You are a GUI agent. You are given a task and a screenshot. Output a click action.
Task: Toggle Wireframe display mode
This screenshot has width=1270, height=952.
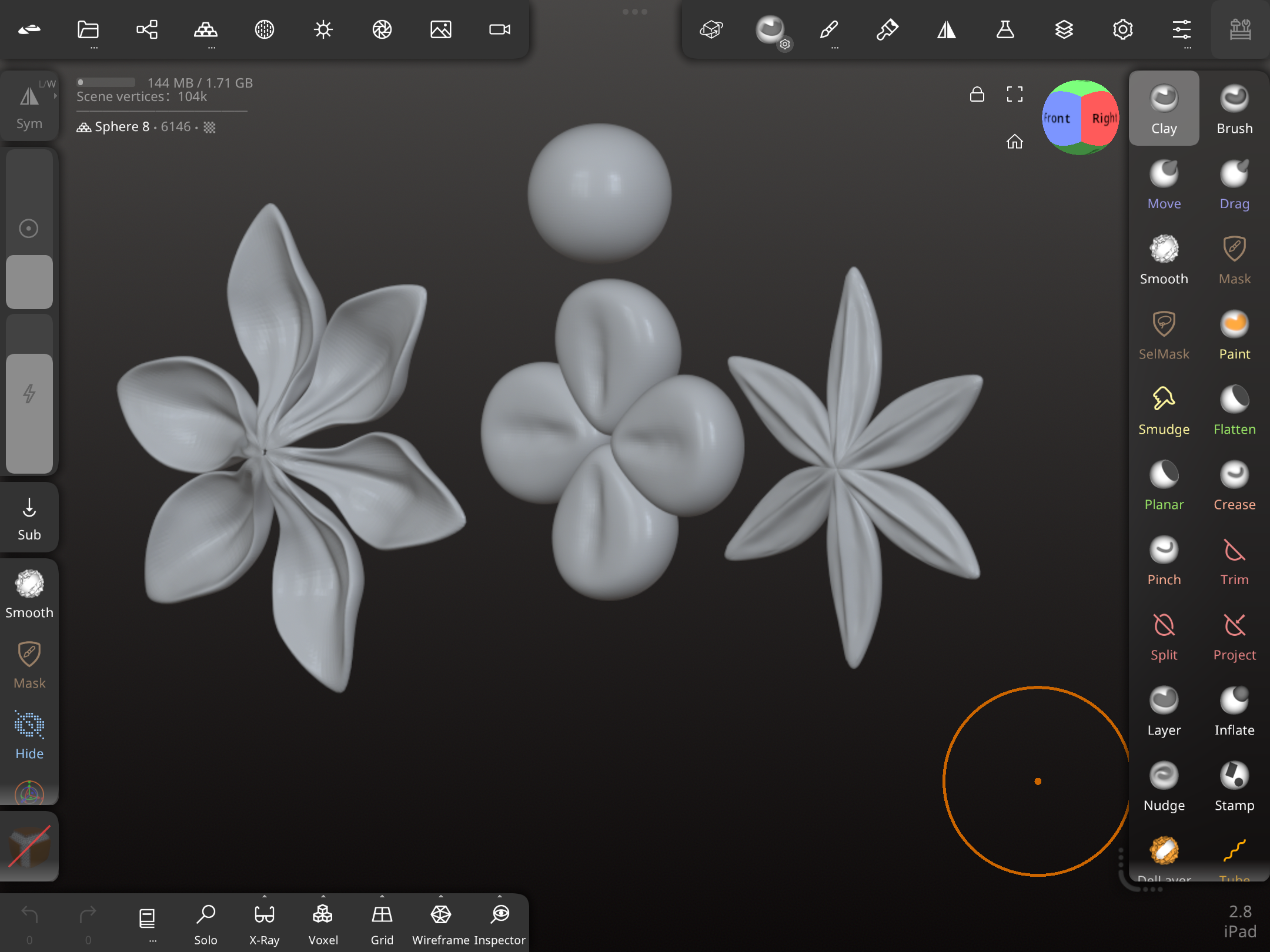point(440,923)
